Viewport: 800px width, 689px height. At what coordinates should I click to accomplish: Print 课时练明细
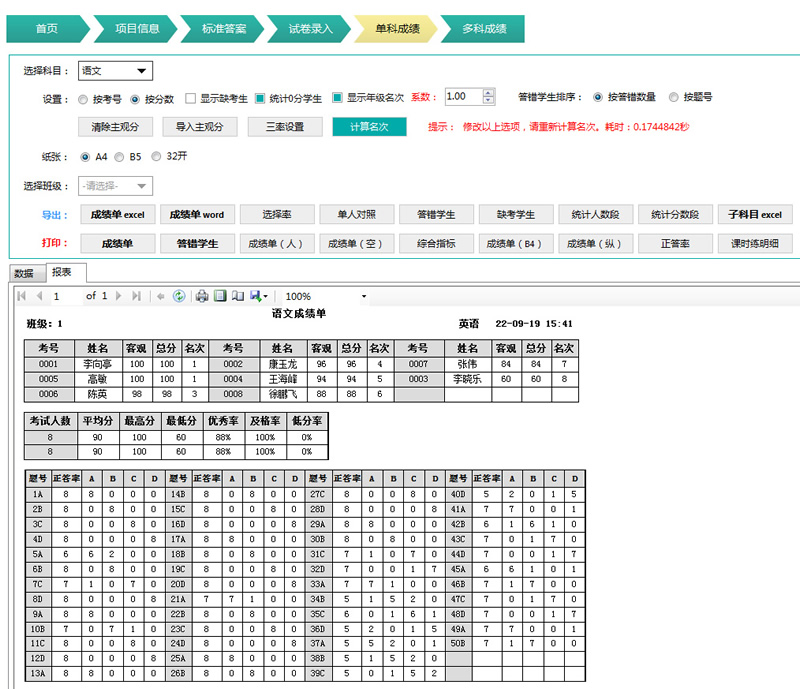pyautogui.click(x=755, y=244)
